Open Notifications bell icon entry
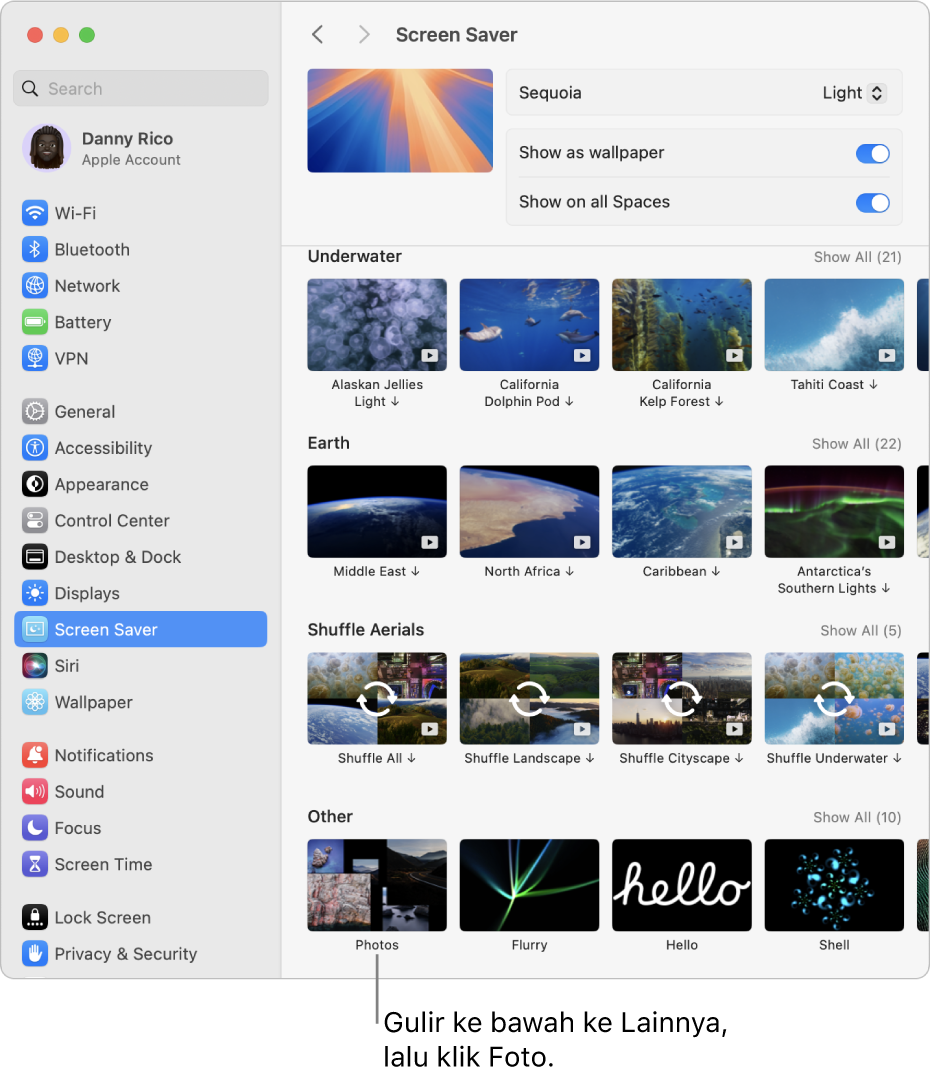The width and height of the screenshot is (931, 1075). tap(34, 756)
